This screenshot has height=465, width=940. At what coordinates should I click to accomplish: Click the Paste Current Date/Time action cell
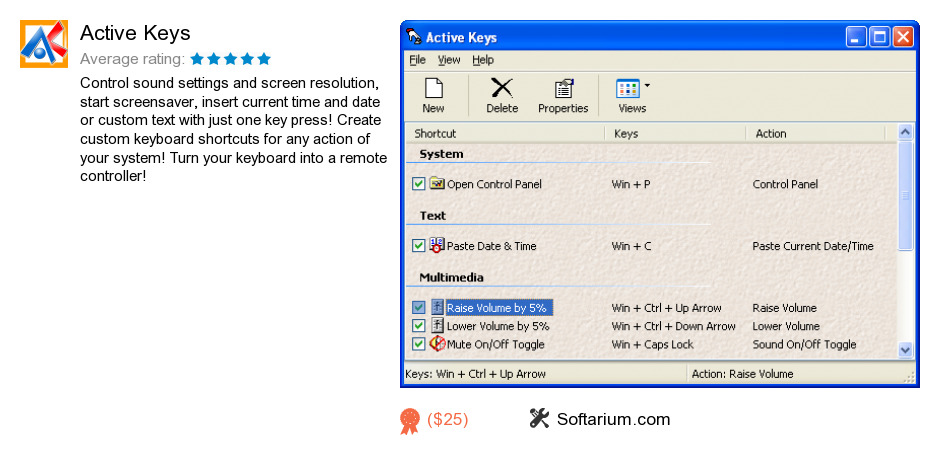pyautogui.click(x=813, y=246)
